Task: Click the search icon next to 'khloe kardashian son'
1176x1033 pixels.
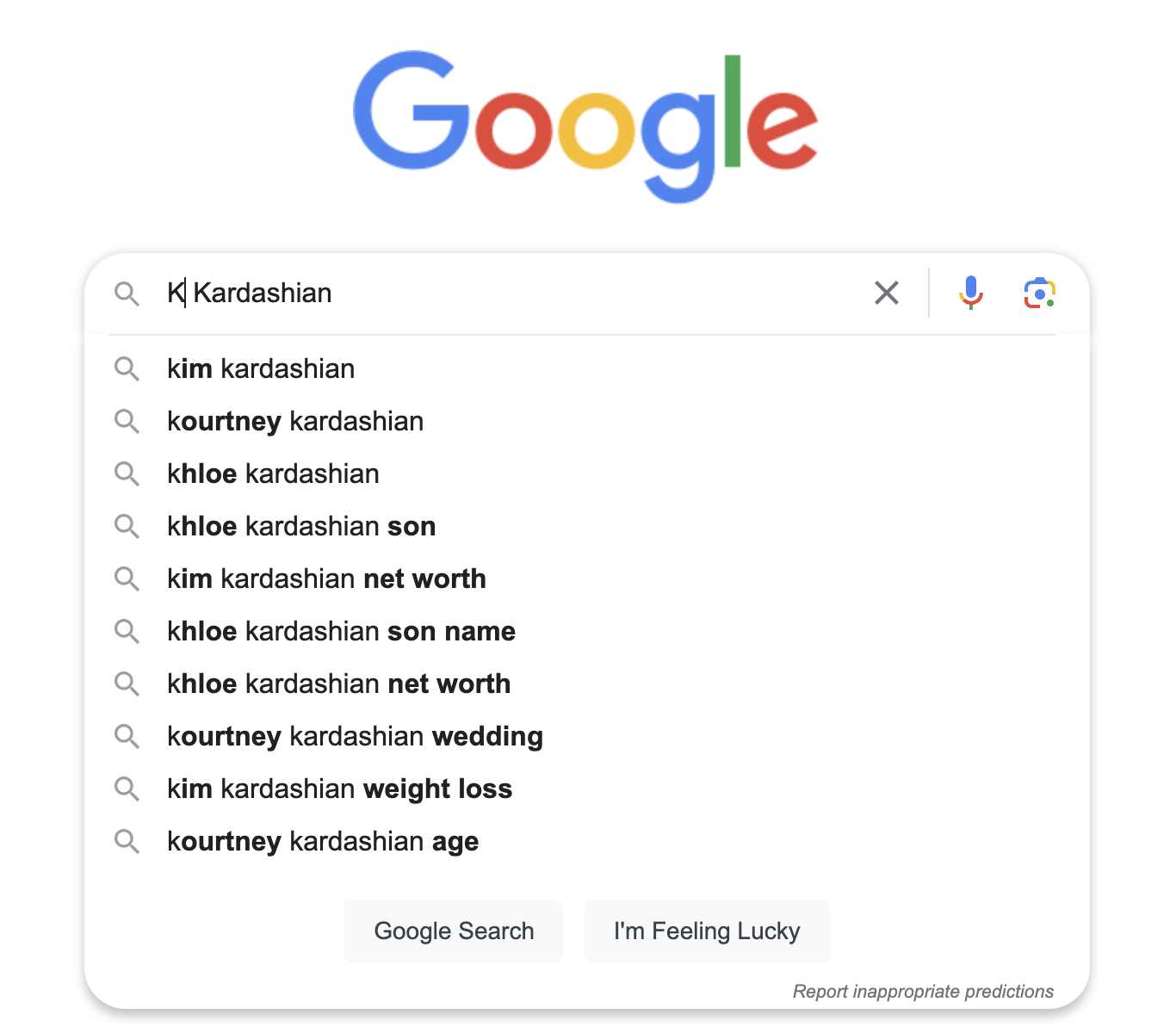Action: [x=127, y=527]
